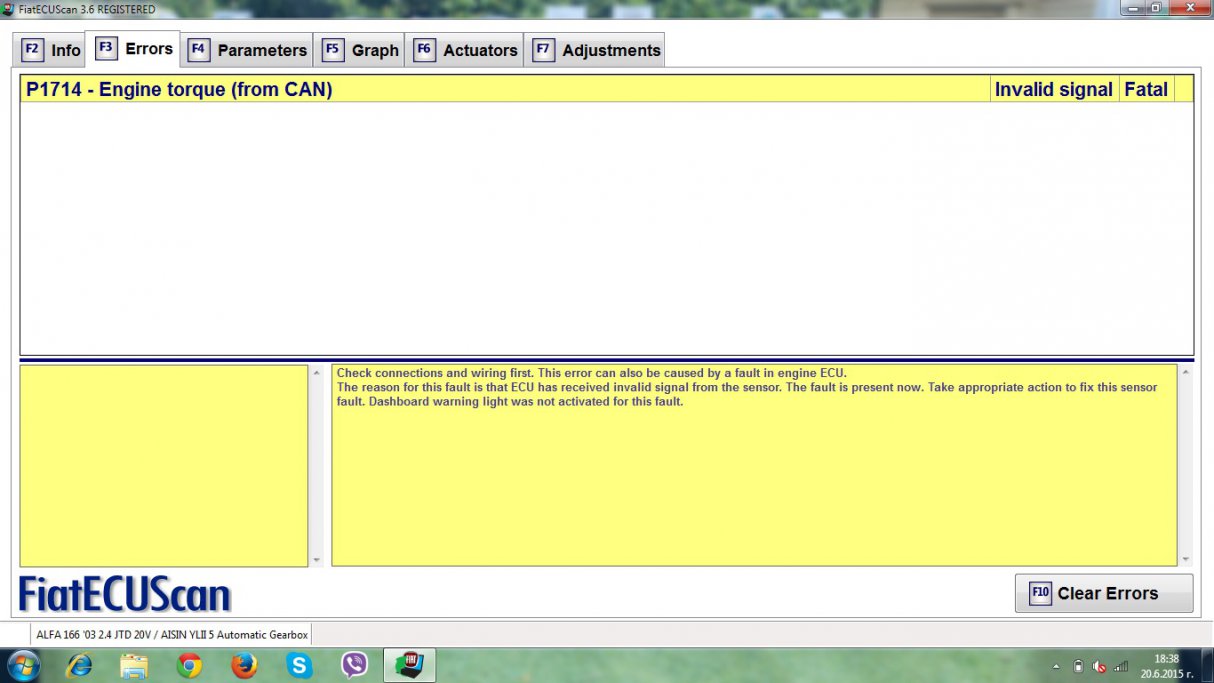Show hidden system tray icons
This screenshot has width=1214, height=683.
[1057, 666]
